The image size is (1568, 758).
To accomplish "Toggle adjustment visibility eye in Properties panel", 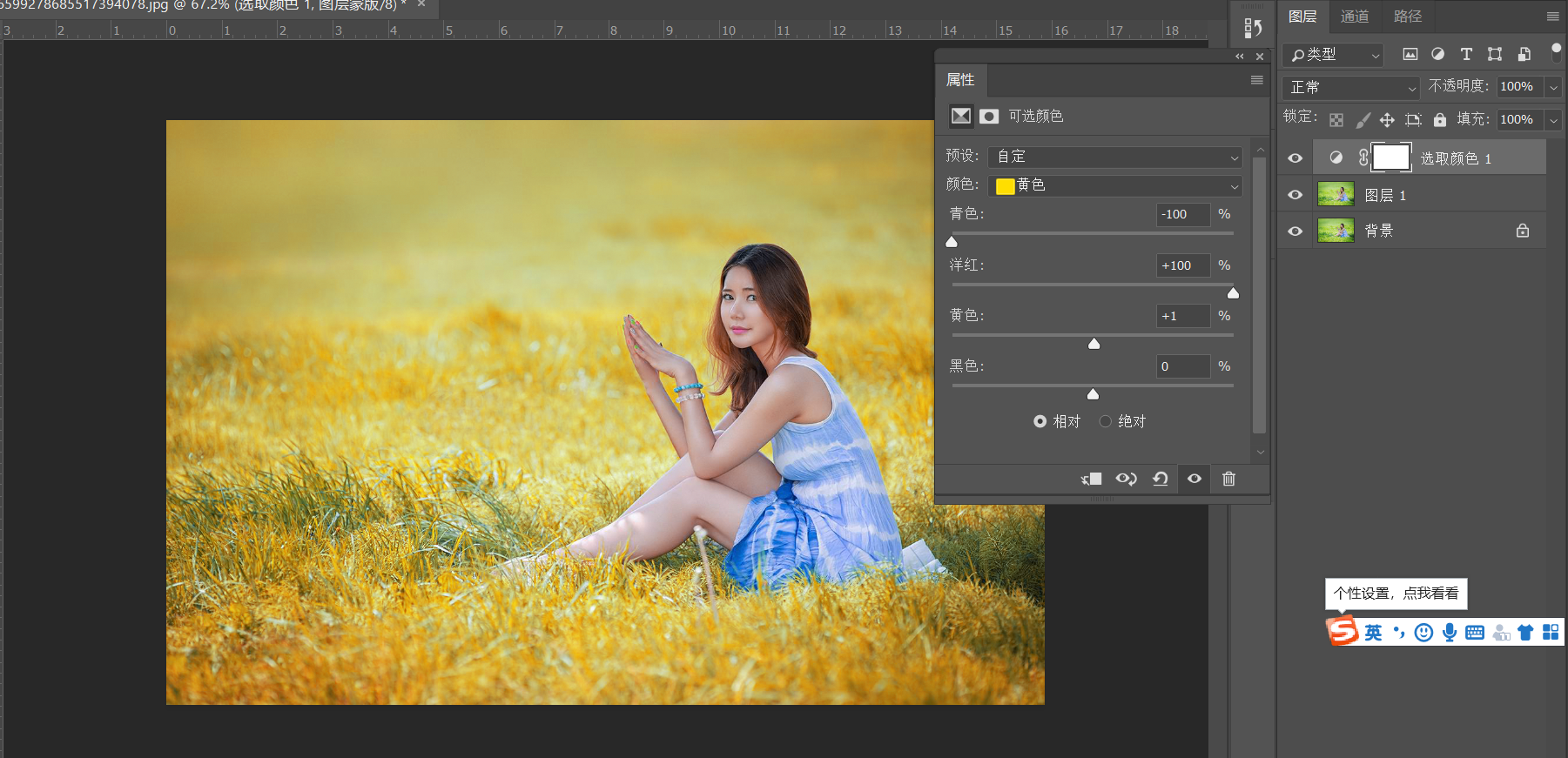I will pos(1195,479).
